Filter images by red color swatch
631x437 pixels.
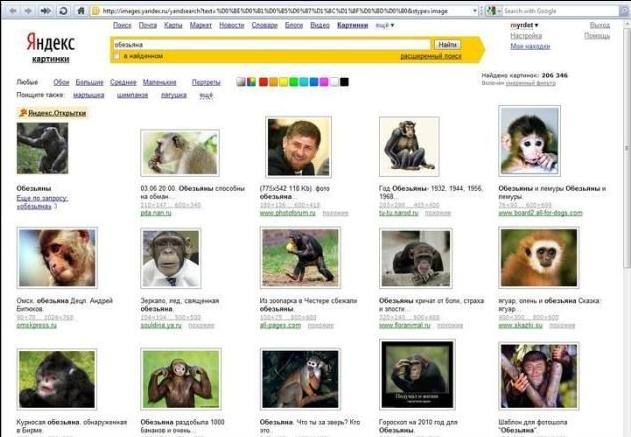(263, 82)
